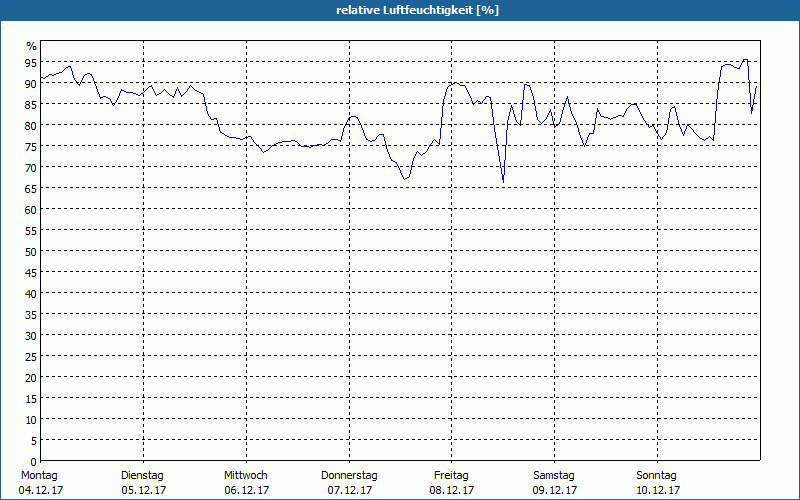Select the "Dienstag" day label
Screen dimensions: 800x500
(x=142, y=475)
